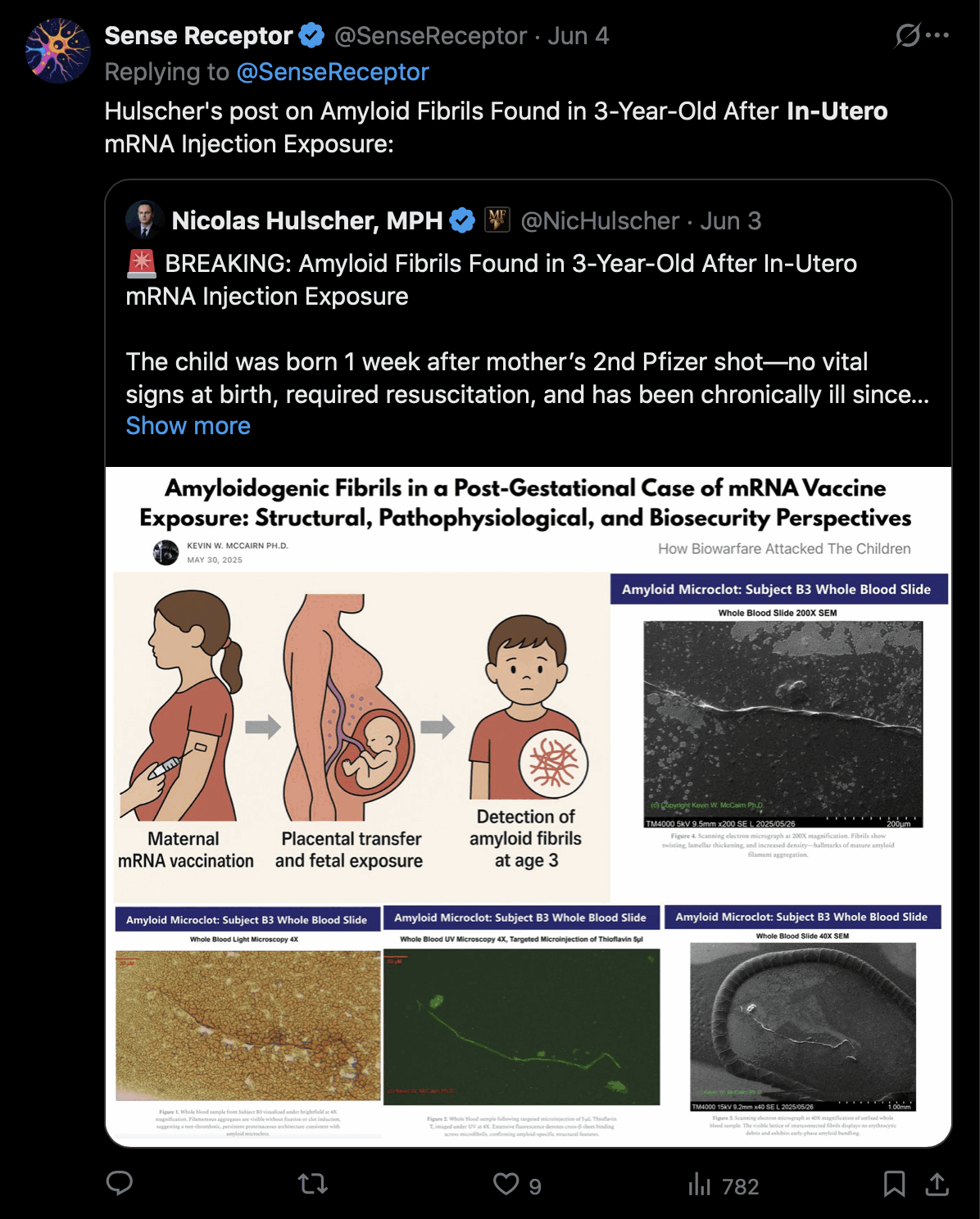Click the reply speech bubble icon

point(120,1183)
